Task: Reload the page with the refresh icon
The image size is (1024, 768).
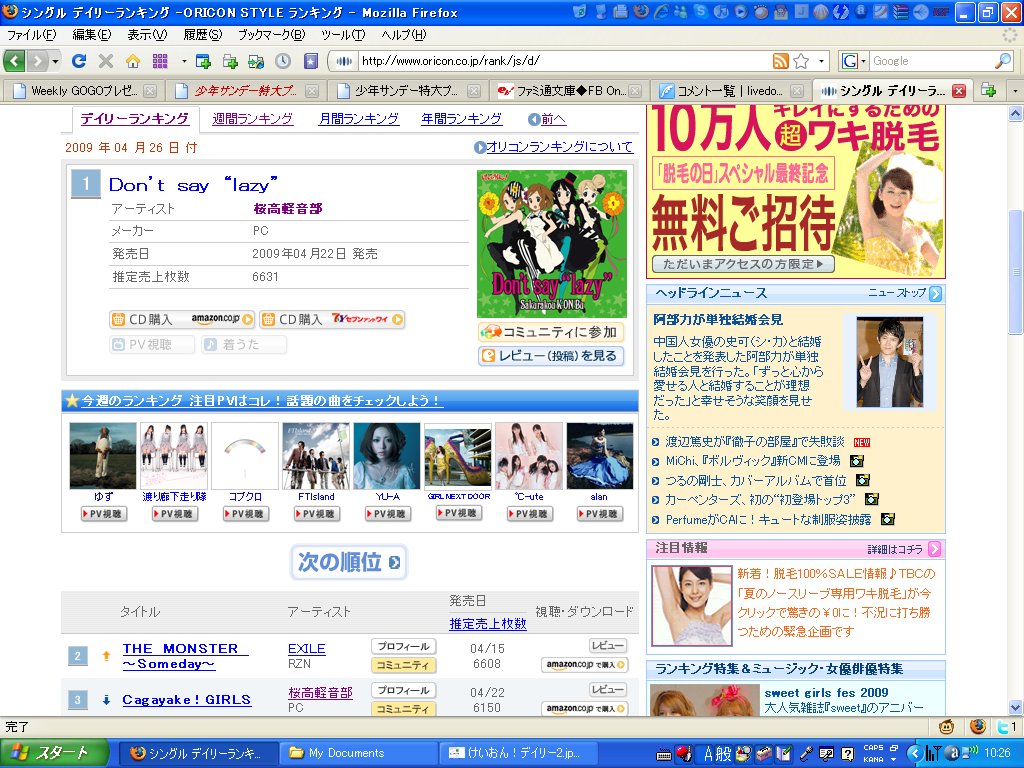Action: pos(79,61)
